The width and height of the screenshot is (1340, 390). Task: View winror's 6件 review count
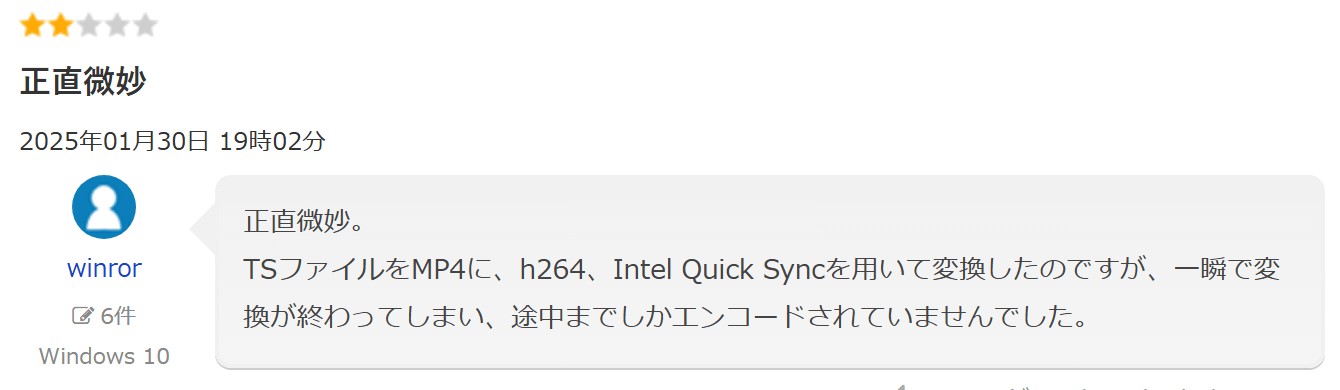pos(118,316)
